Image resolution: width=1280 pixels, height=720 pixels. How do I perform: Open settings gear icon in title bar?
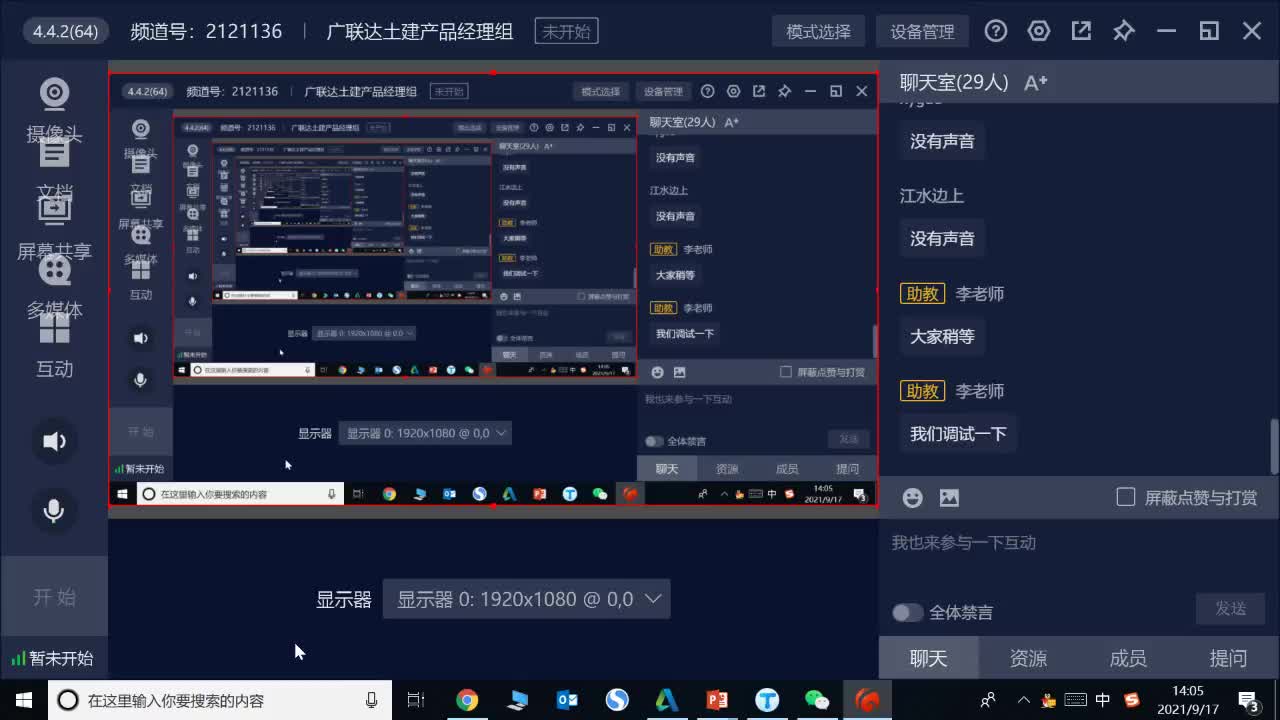(x=1039, y=31)
